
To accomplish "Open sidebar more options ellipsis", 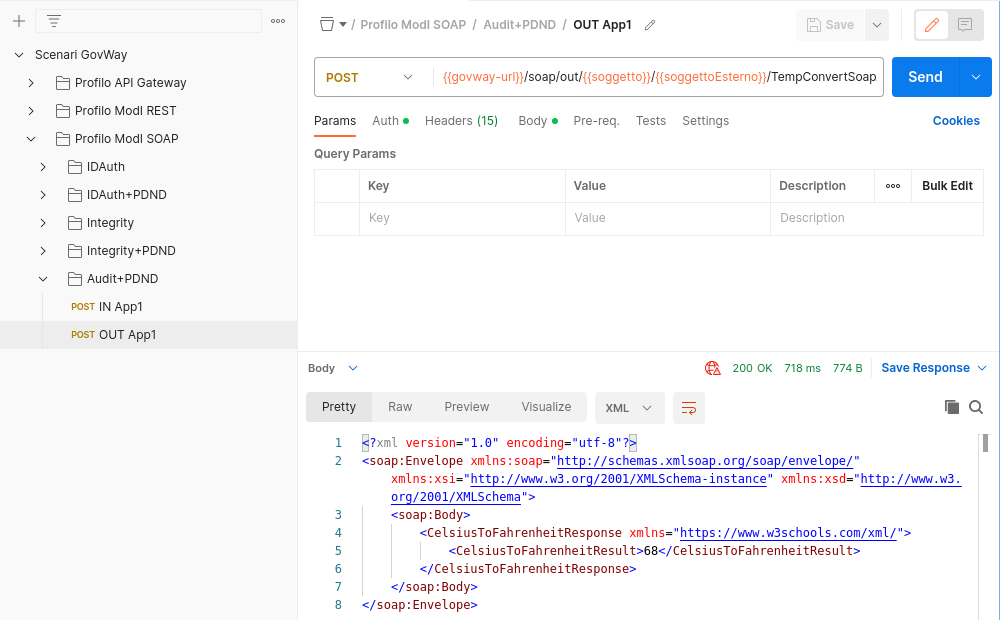I will (278, 21).
